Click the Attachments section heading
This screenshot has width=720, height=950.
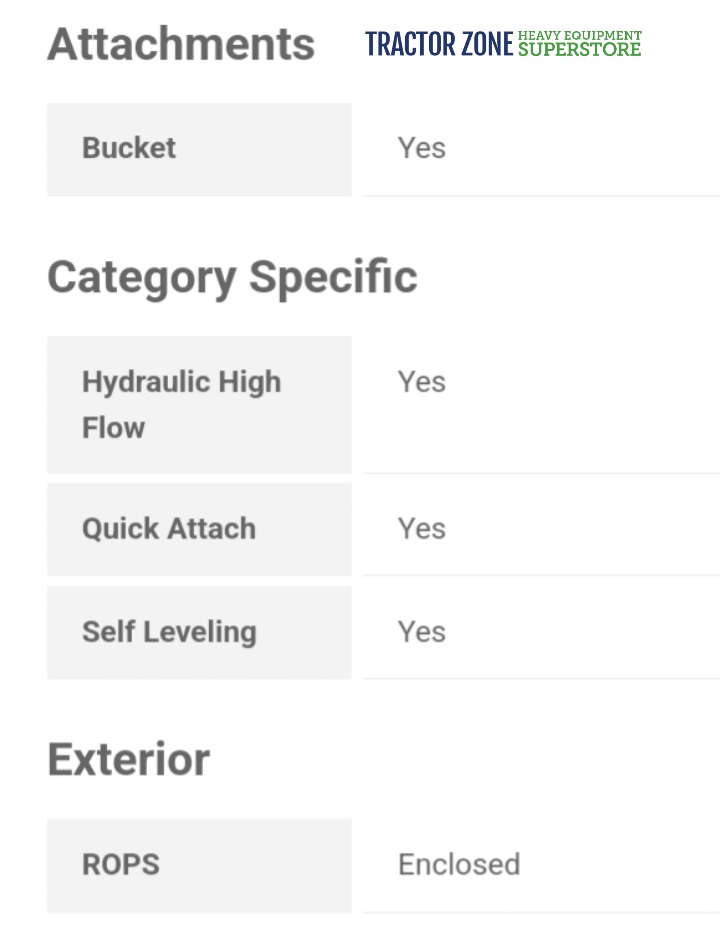181,45
